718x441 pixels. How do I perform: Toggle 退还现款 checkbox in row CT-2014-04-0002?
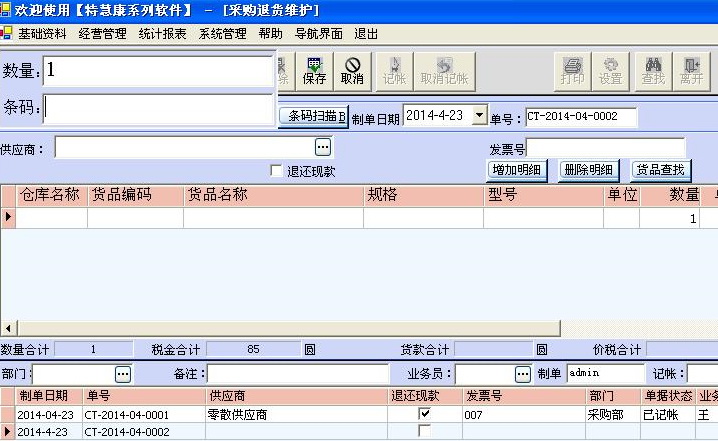pos(424,431)
